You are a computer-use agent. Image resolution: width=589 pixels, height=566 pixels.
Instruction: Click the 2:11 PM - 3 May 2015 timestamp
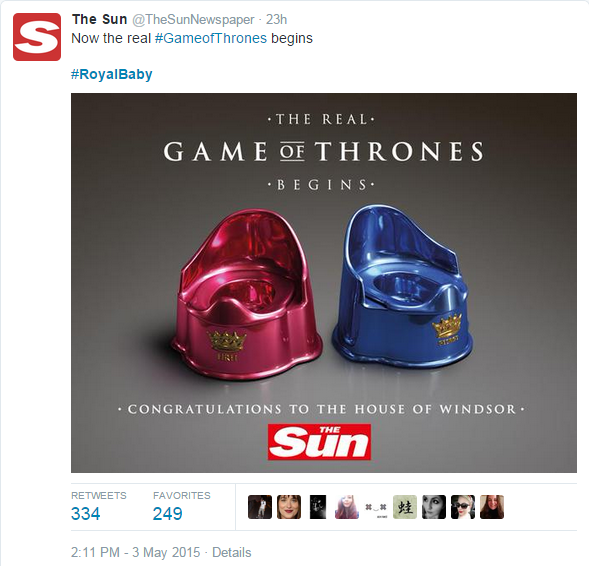click(136, 552)
